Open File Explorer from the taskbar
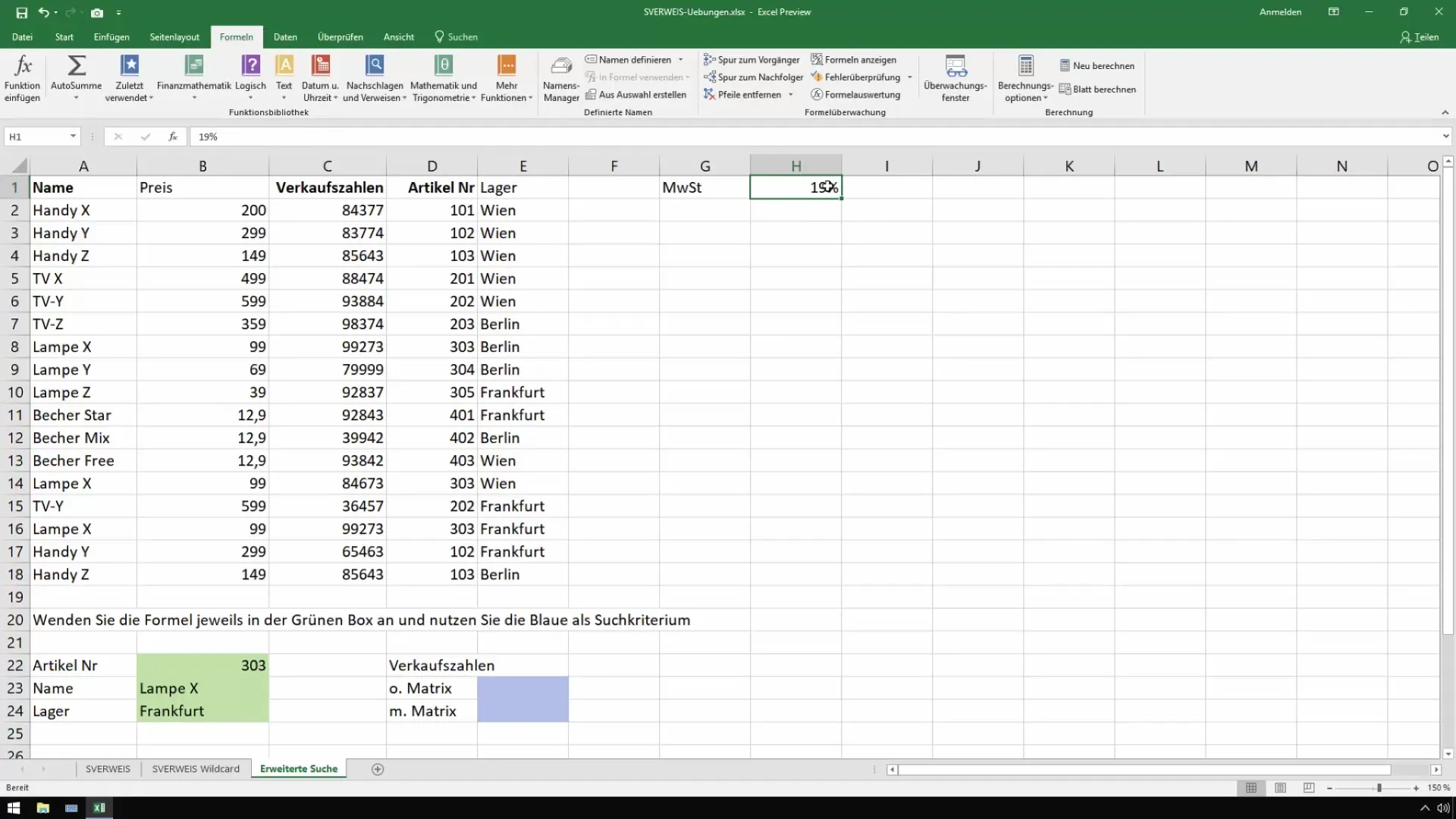Viewport: 1456px width, 819px height. tap(42, 808)
